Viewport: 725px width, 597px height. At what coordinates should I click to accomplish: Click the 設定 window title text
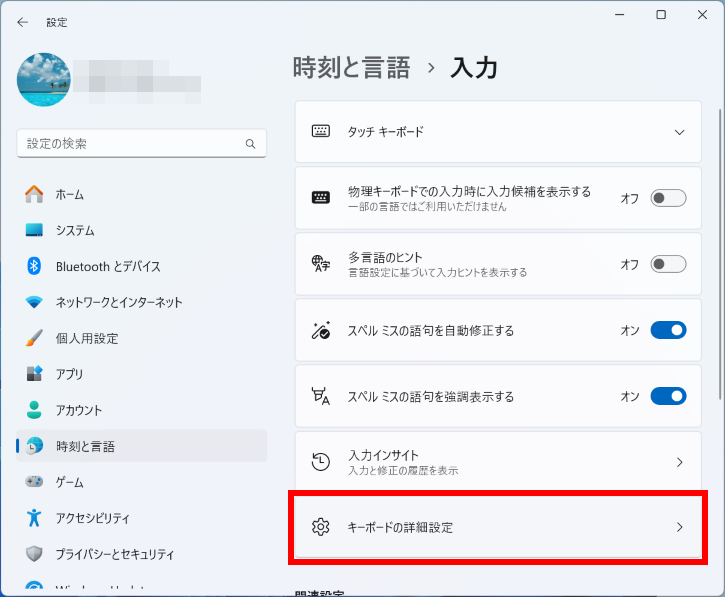click(56, 22)
